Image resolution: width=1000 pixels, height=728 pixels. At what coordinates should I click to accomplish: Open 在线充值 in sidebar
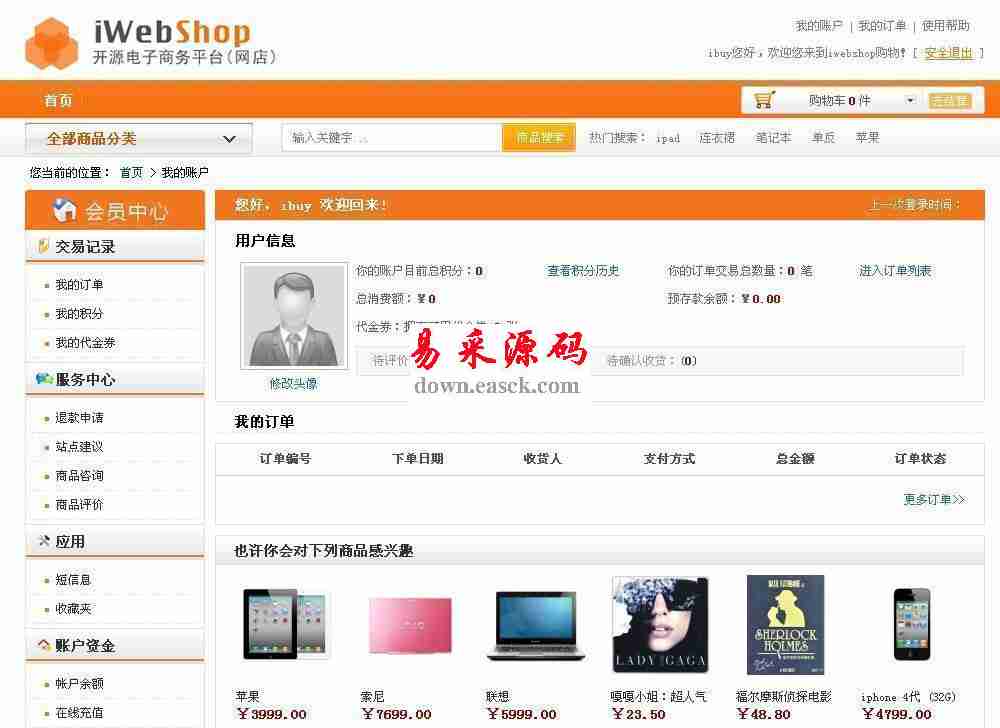[79, 712]
